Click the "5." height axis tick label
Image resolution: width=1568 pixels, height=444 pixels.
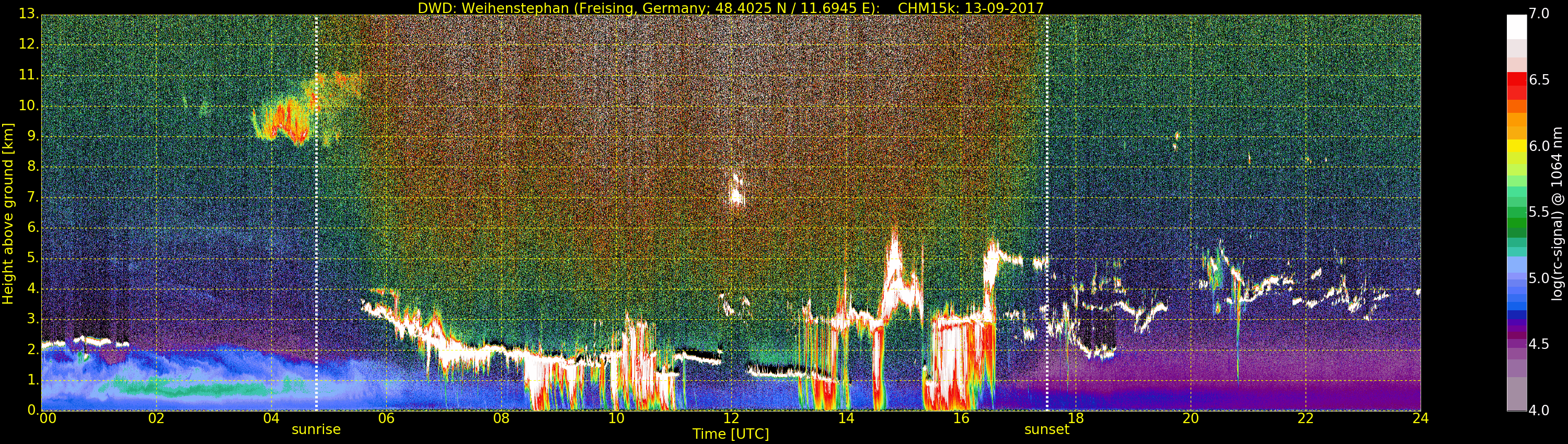(32, 258)
